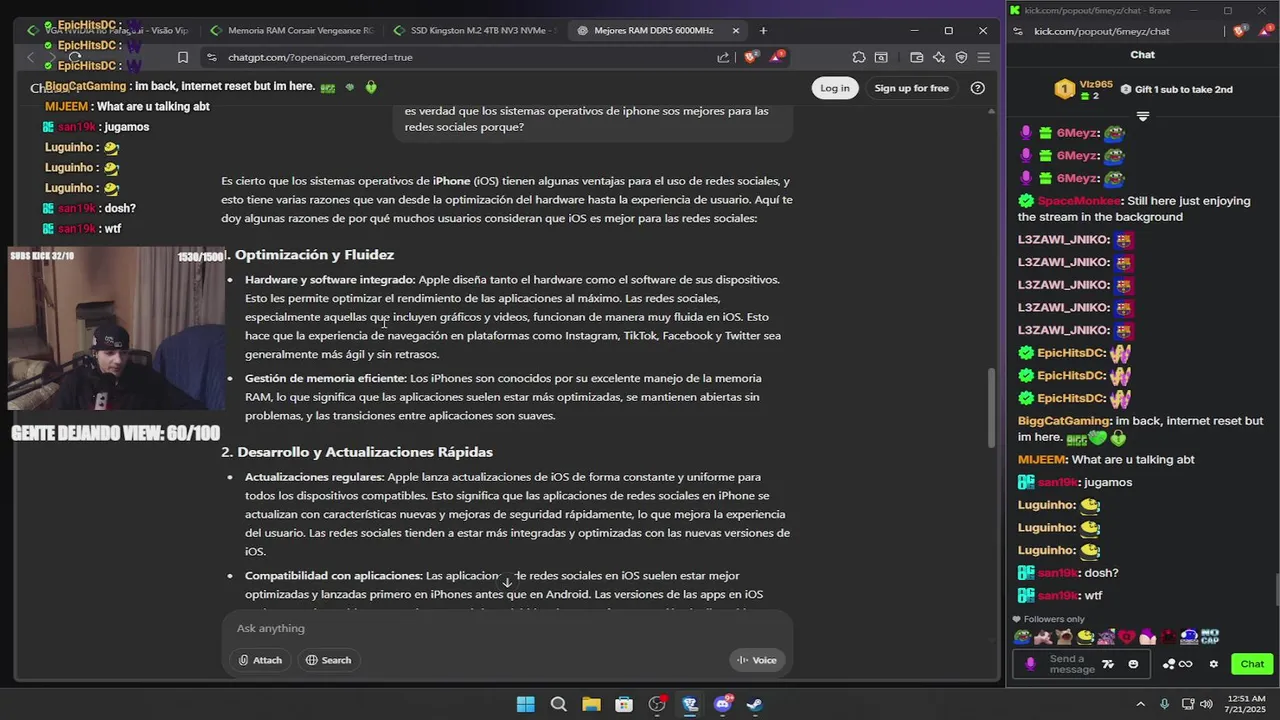Insert the NO CAP emote

[1210, 637]
